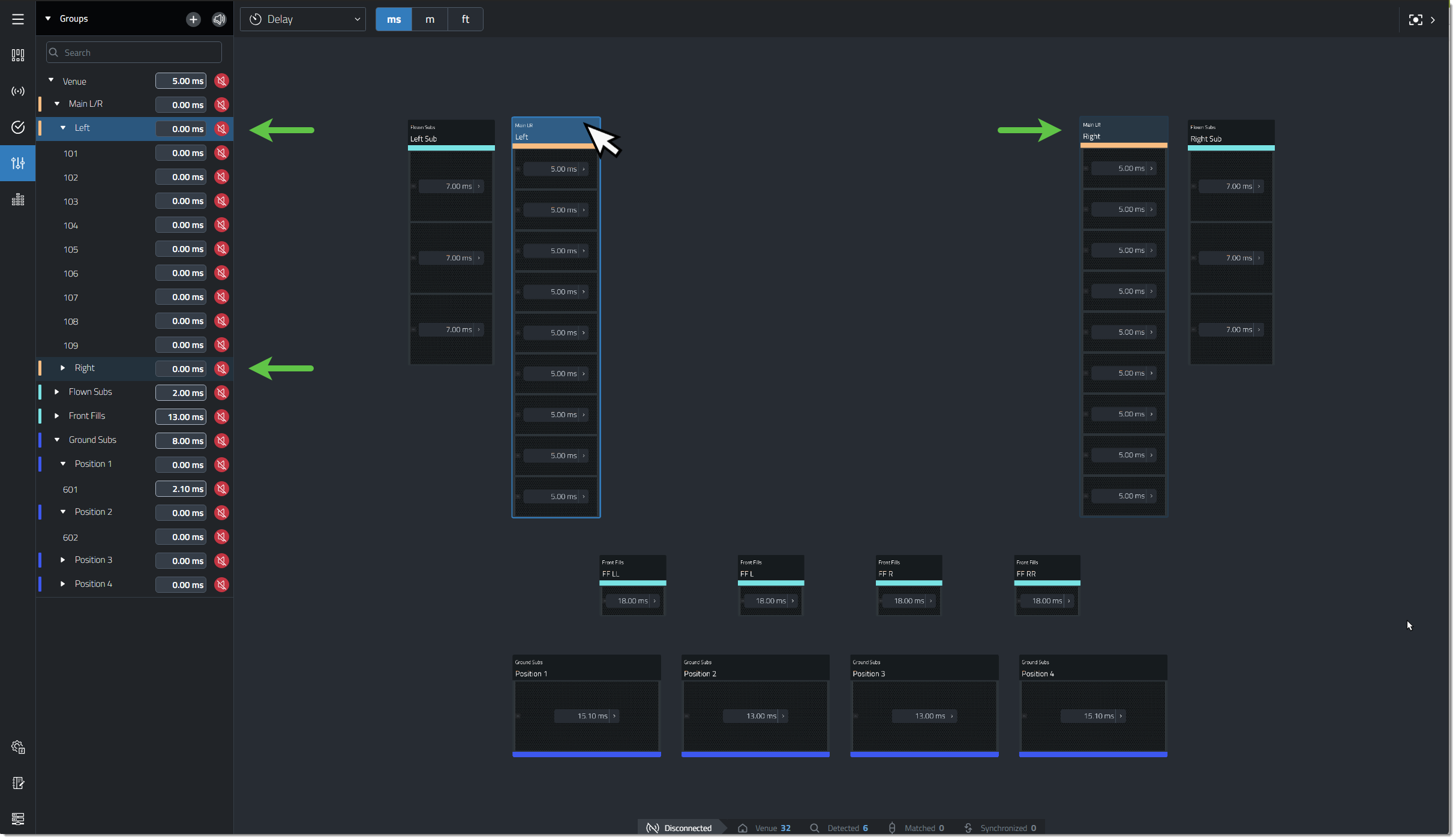Toggle mute for the Flown Subs group
Image resolution: width=1456 pixels, height=840 pixels.
coord(222,393)
